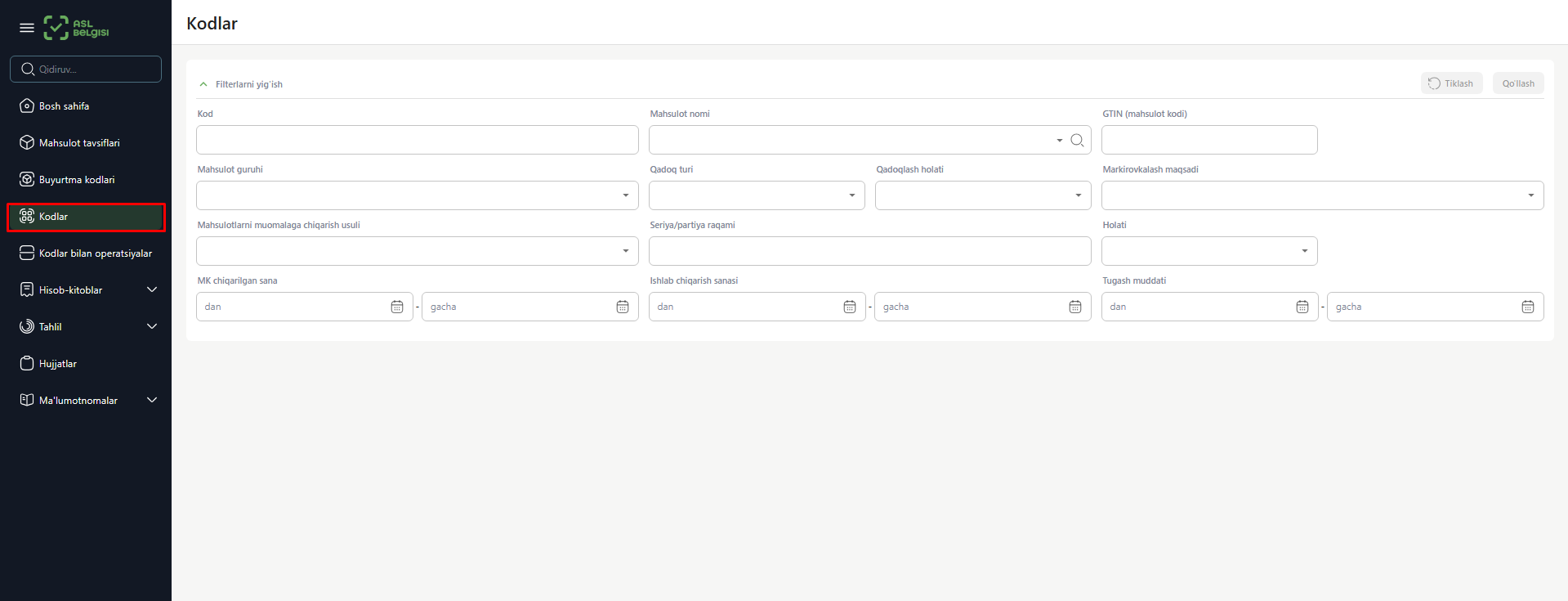Image resolution: width=1568 pixels, height=601 pixels.
Task: Click the Kod input field
Action: click(417, 140)
